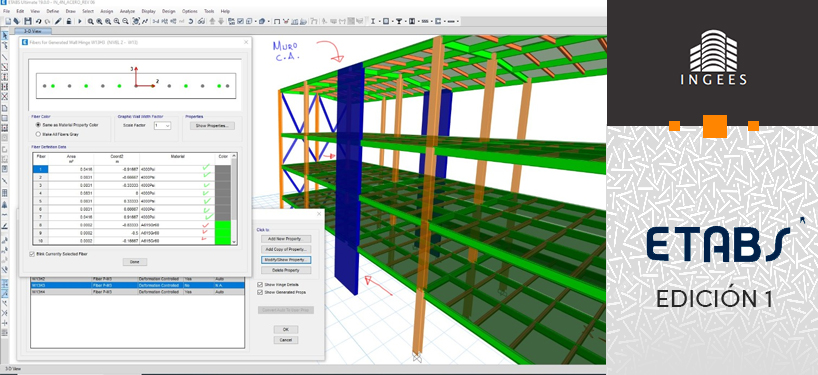Viewport: 818px width, 375px height.
Task: Toggle Show Hinge Details checkbox
Action: click(260, 285)
